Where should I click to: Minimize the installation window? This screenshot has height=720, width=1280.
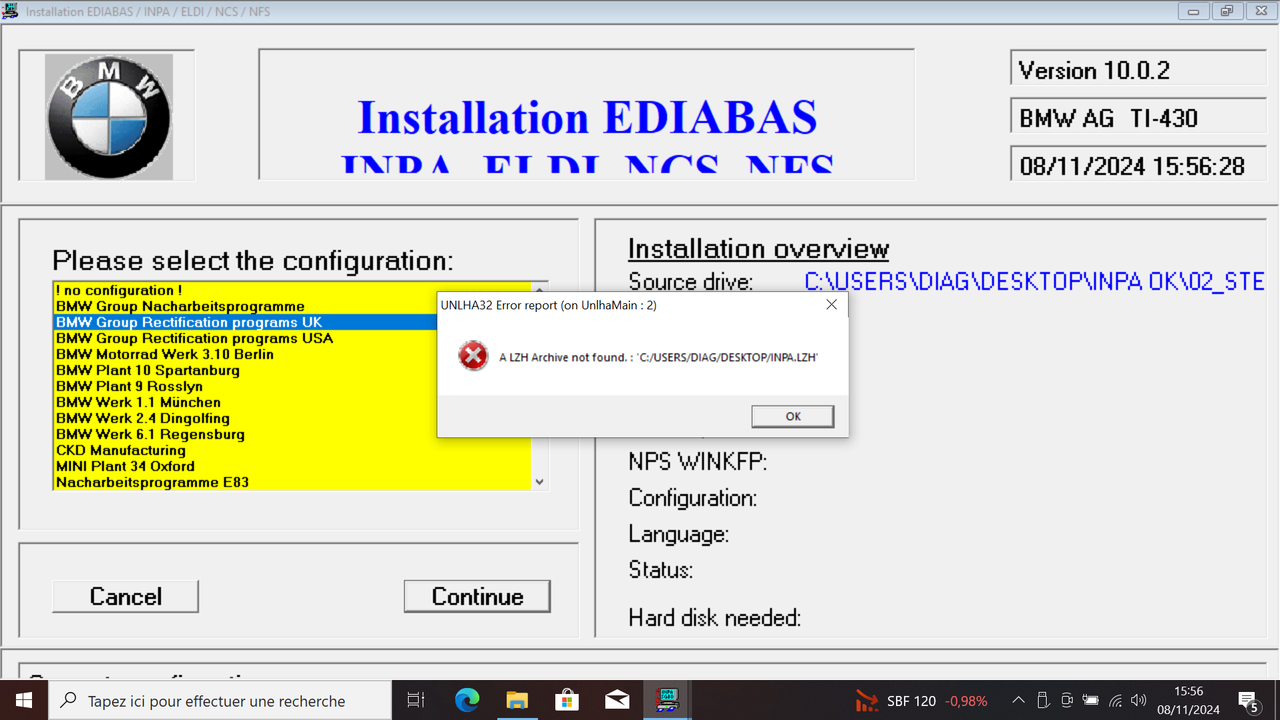[1193, 12]
